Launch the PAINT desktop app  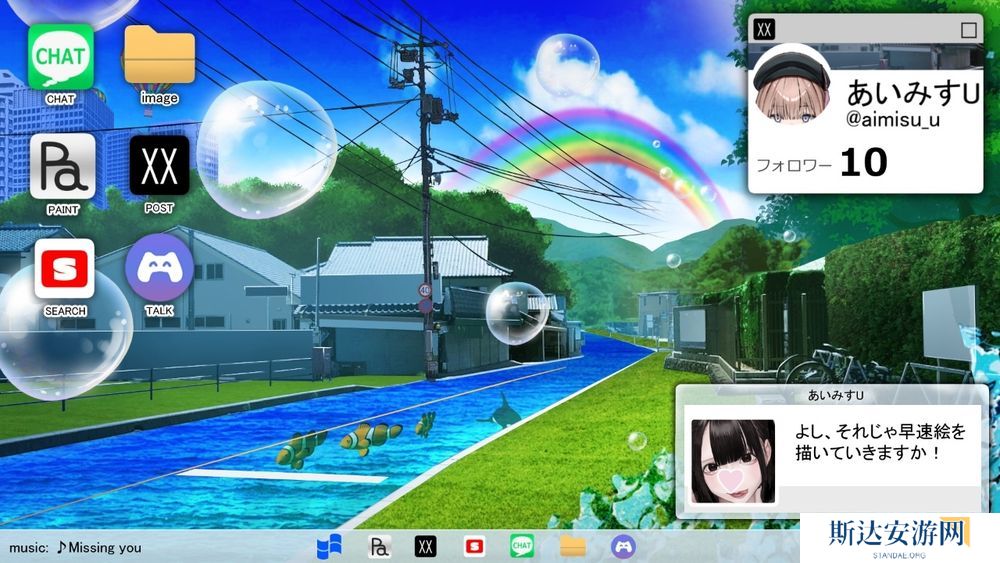63,166
